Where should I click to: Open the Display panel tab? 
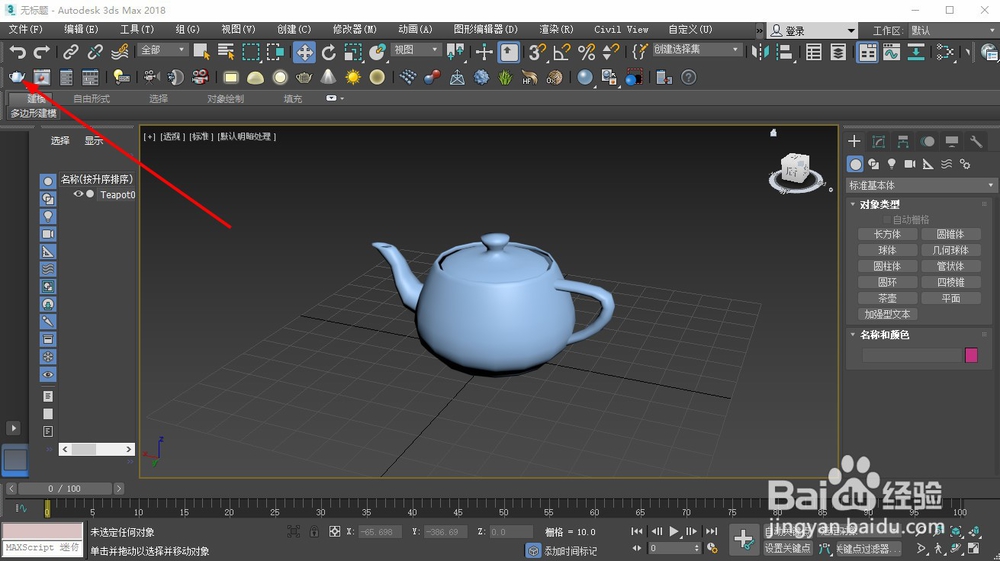(x=952, y=141)
